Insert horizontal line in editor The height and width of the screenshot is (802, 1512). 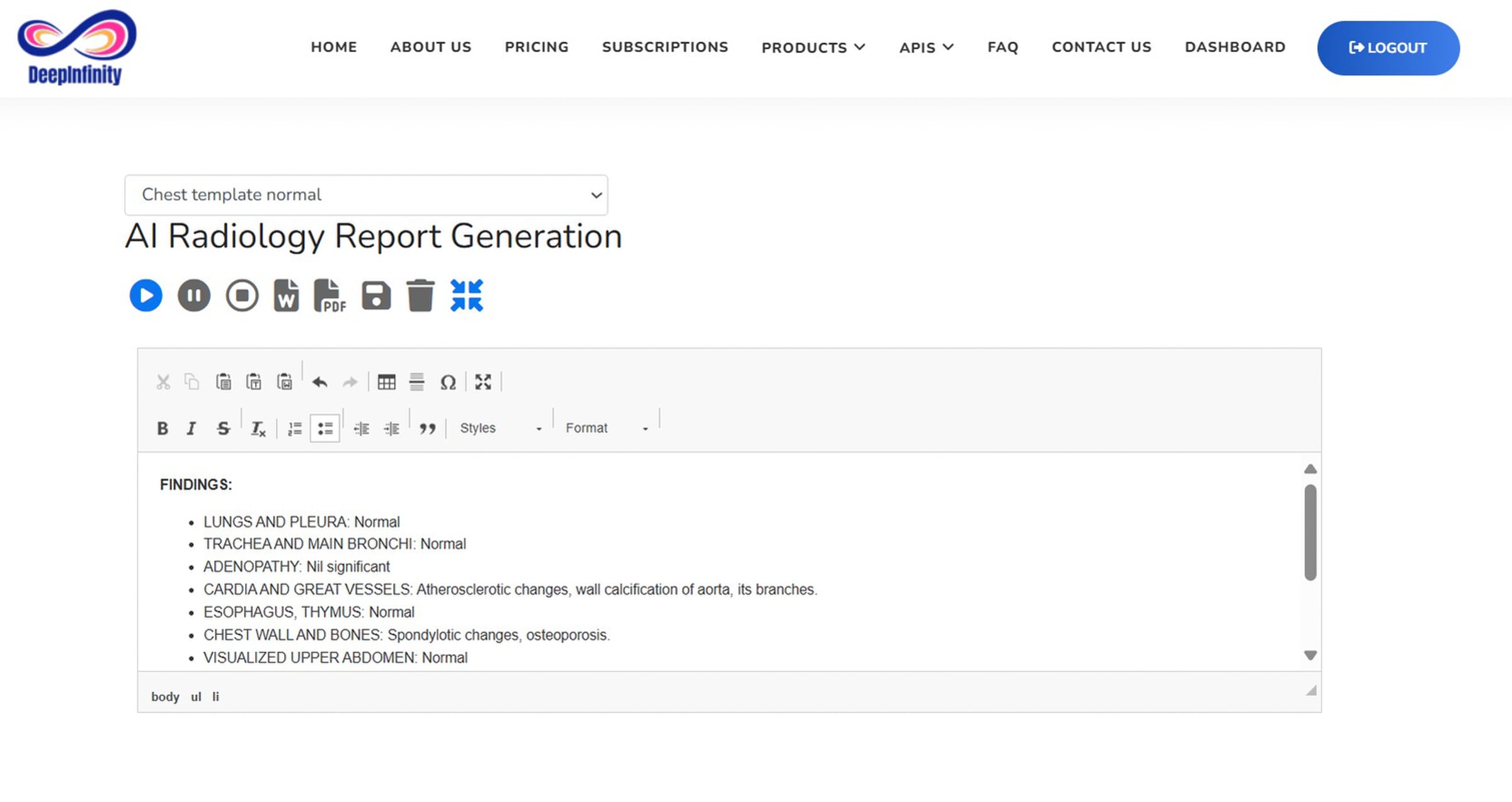click(x=417, y=382)
